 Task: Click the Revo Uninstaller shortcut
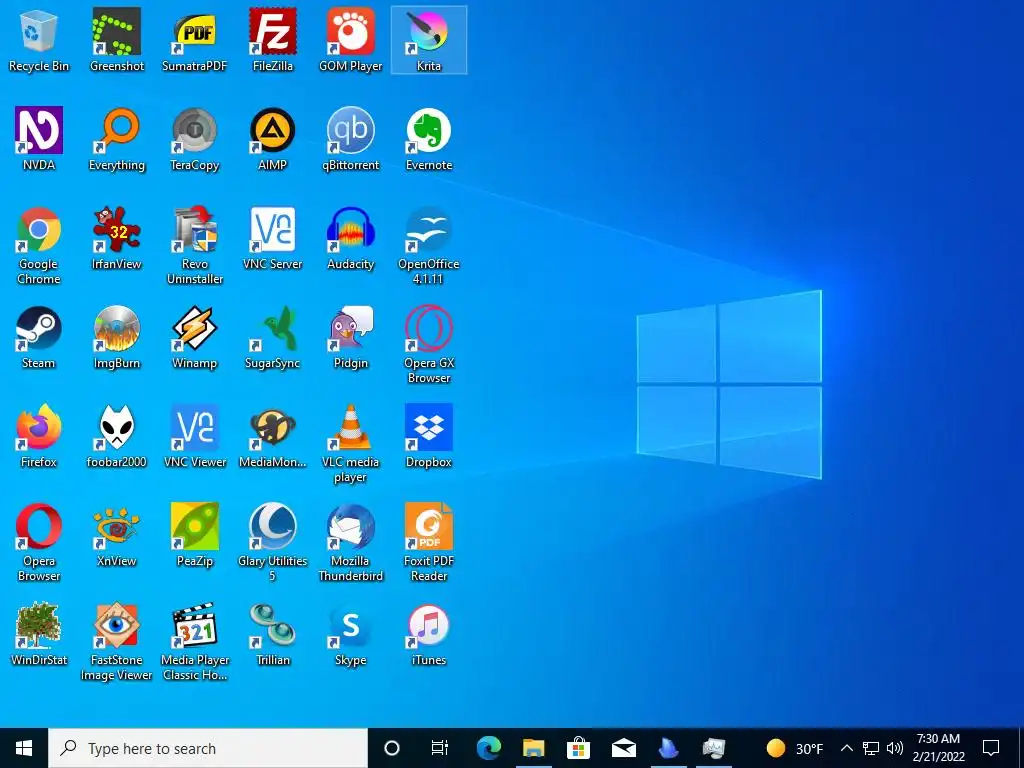click(195, 246)
